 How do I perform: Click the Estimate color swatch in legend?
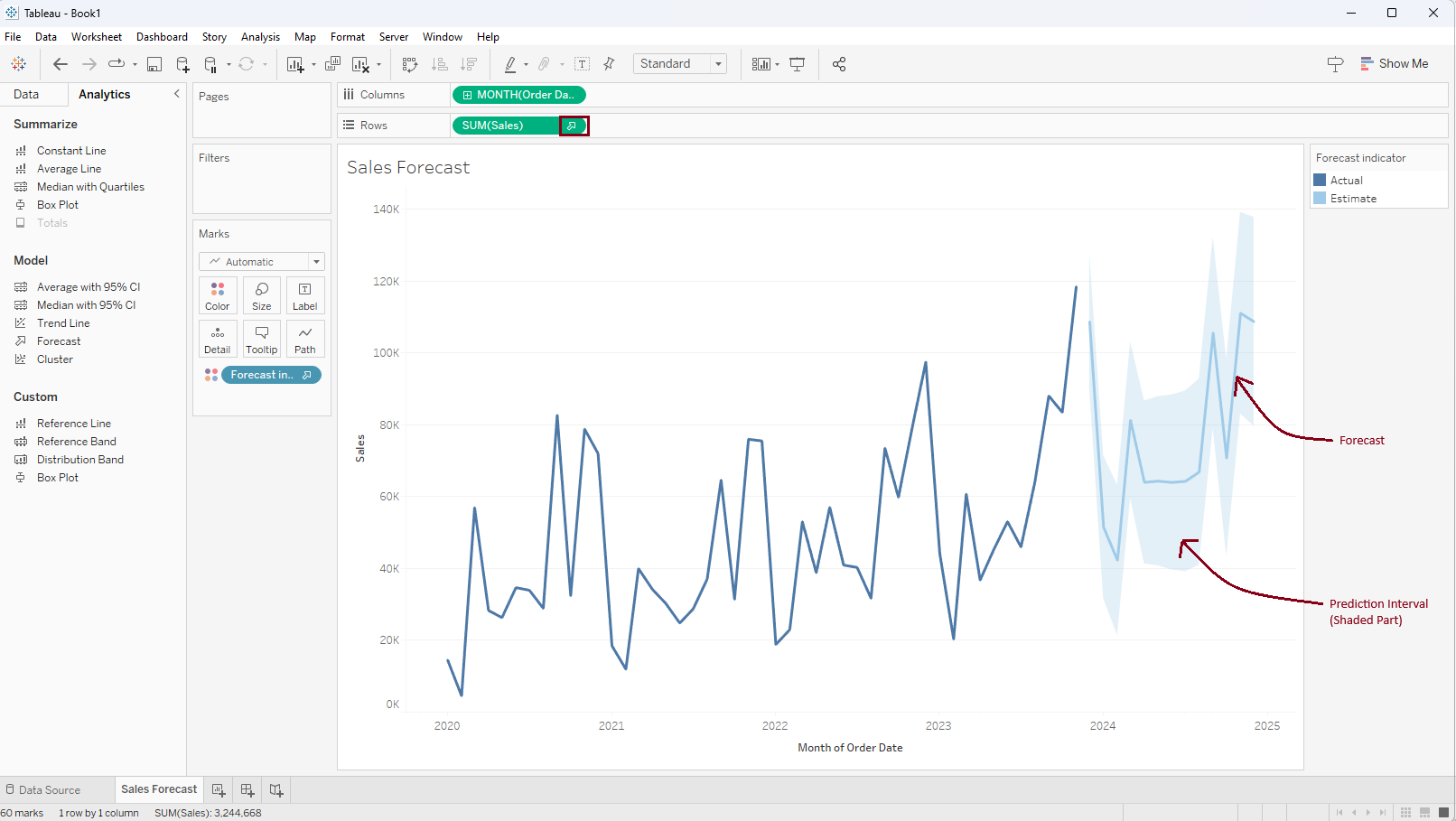(1320, 199)
